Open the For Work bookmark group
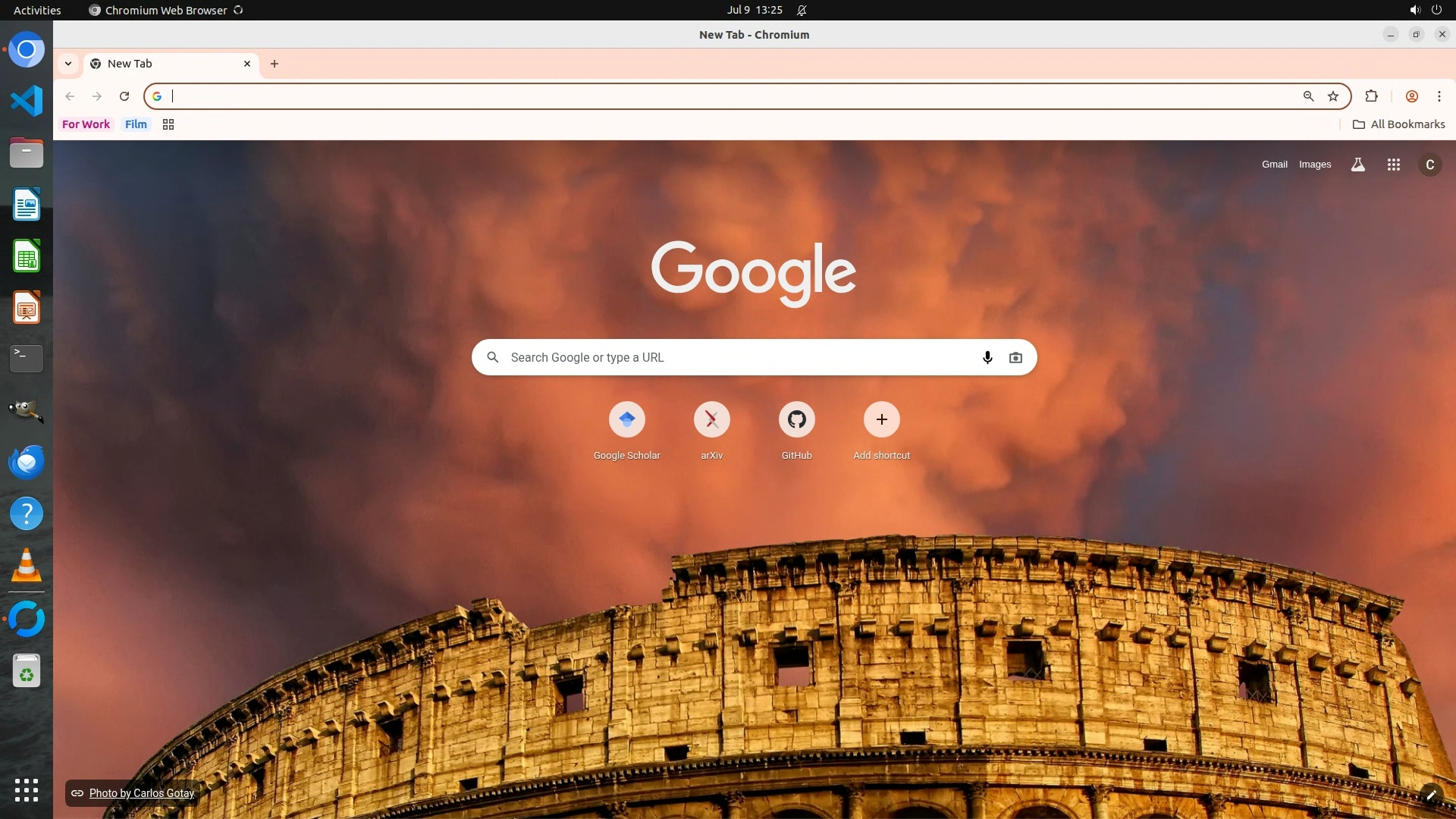This screenshot has width=1456, height=819. [86, 124]
